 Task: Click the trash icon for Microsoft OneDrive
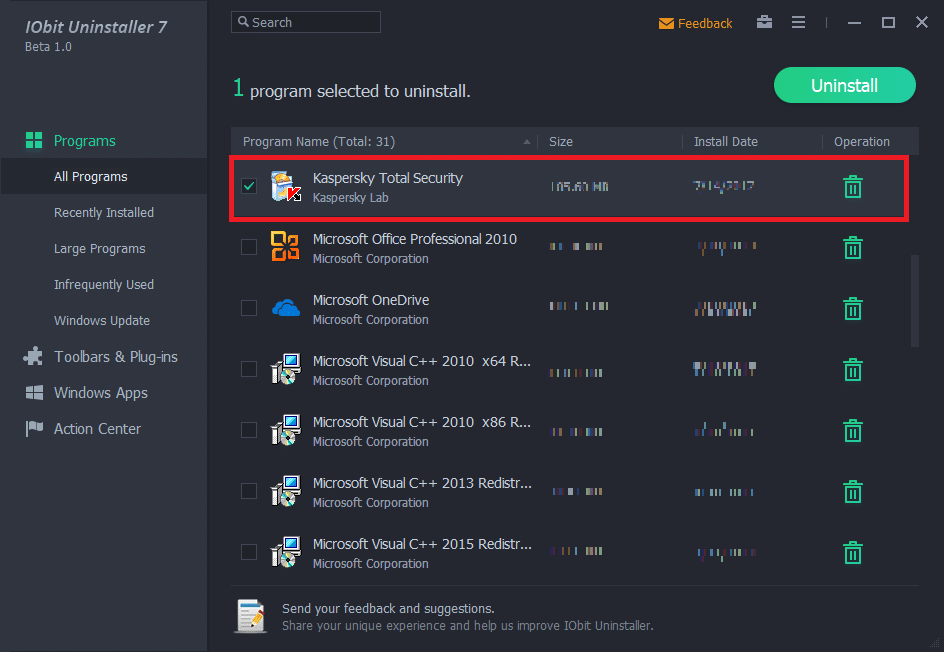point(852,308)
